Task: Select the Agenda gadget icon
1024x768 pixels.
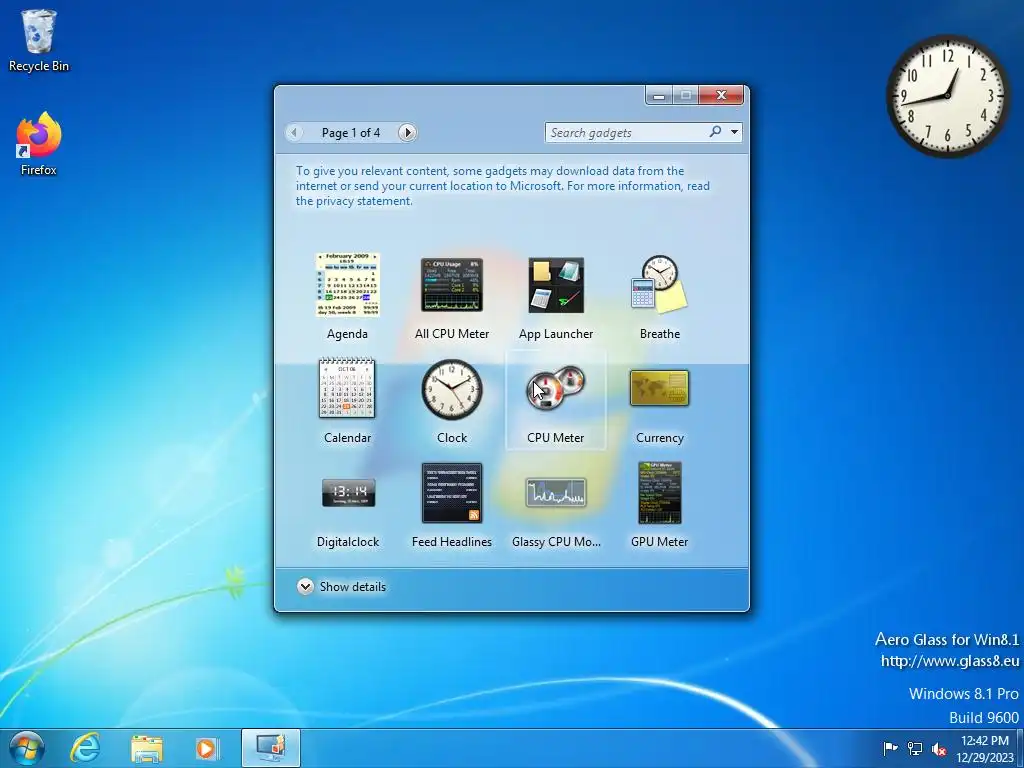Action: [x=347, y=285]
